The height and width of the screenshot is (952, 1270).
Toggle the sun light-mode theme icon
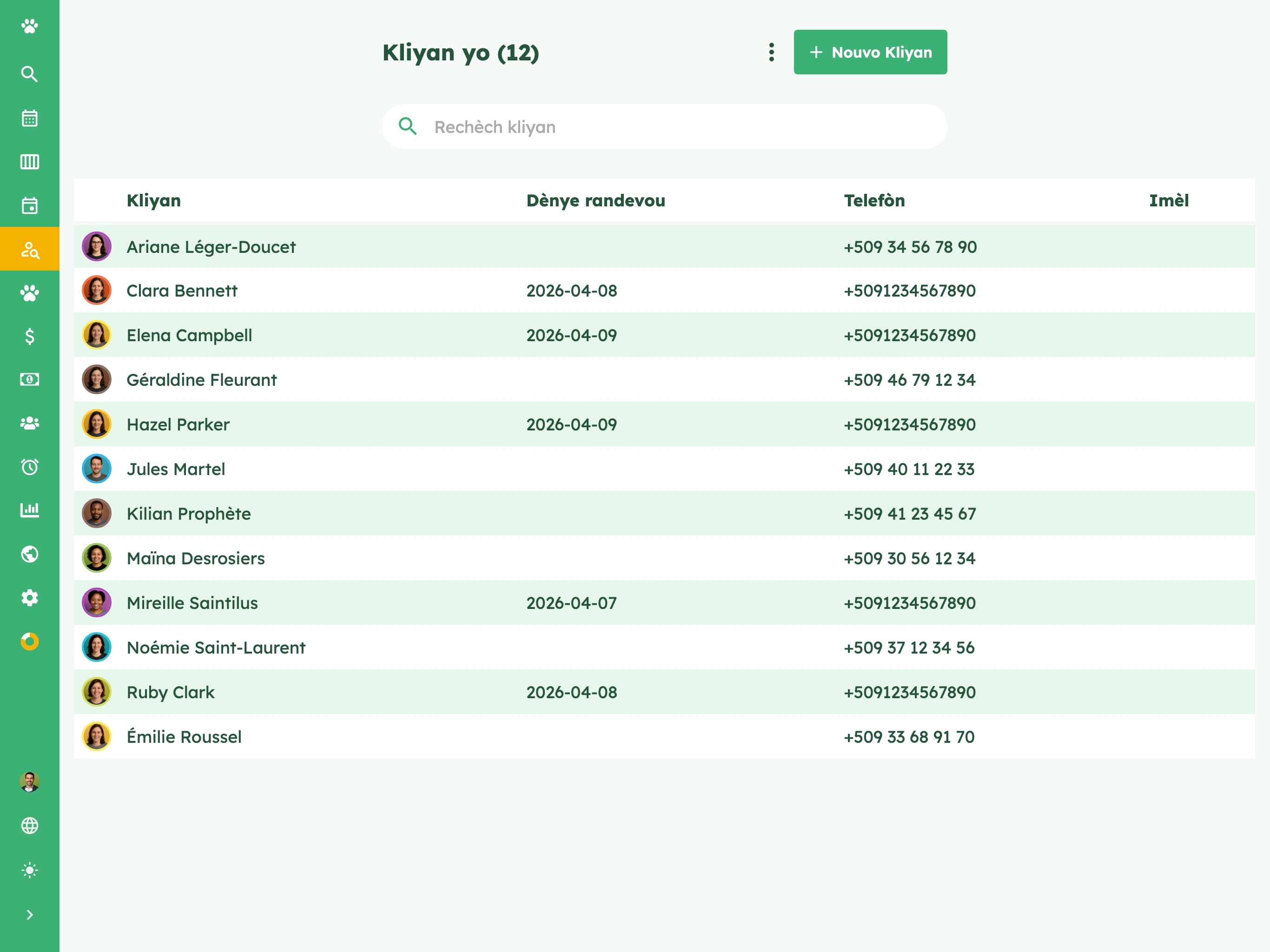point(29,871)
